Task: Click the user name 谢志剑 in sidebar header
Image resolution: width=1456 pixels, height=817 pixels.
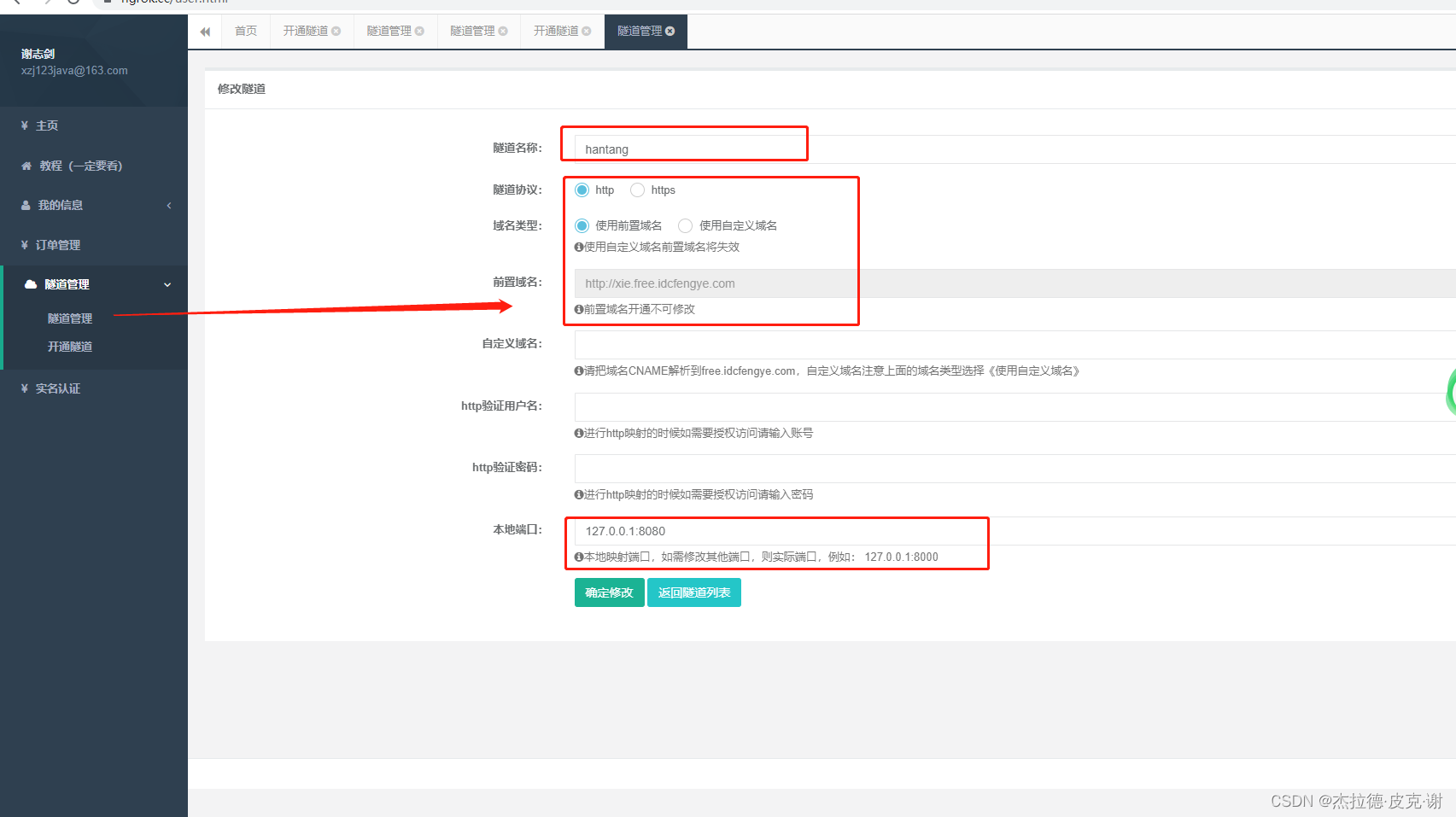Action: click(x=38, y=54)
